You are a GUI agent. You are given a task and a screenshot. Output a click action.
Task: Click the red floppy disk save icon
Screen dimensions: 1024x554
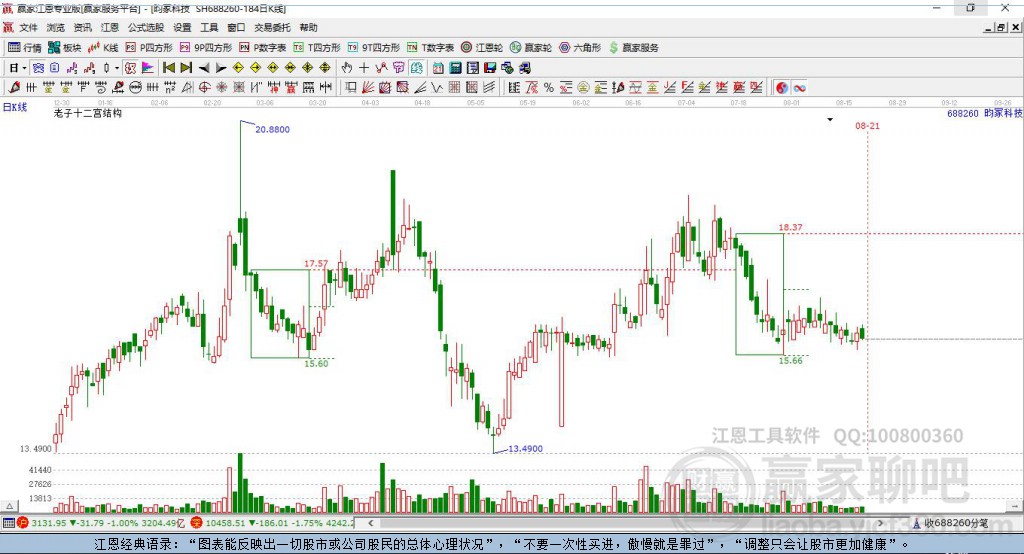pyautogui.click(x=490, y=68)
